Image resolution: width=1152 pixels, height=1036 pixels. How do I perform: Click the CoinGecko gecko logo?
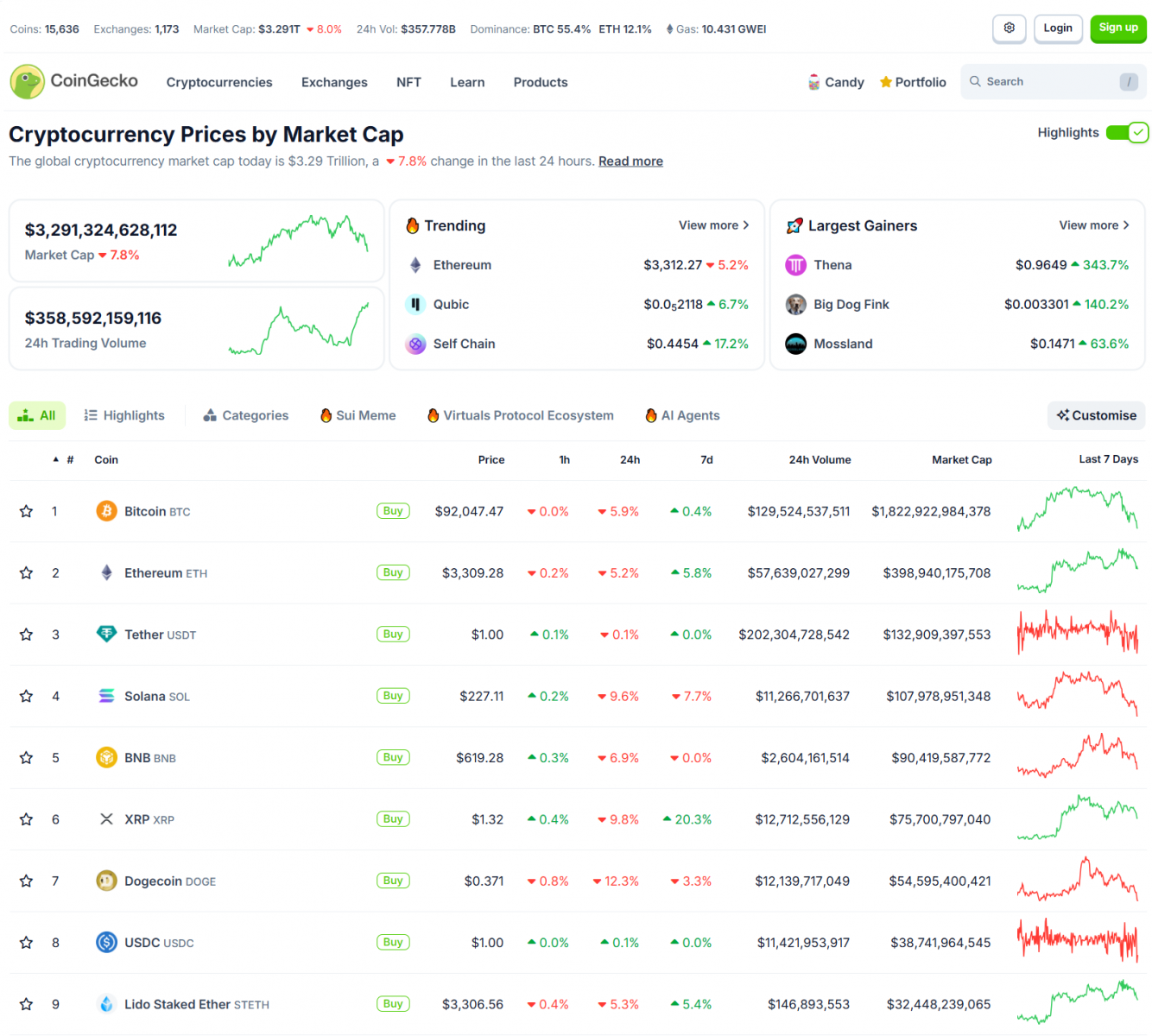27,82
